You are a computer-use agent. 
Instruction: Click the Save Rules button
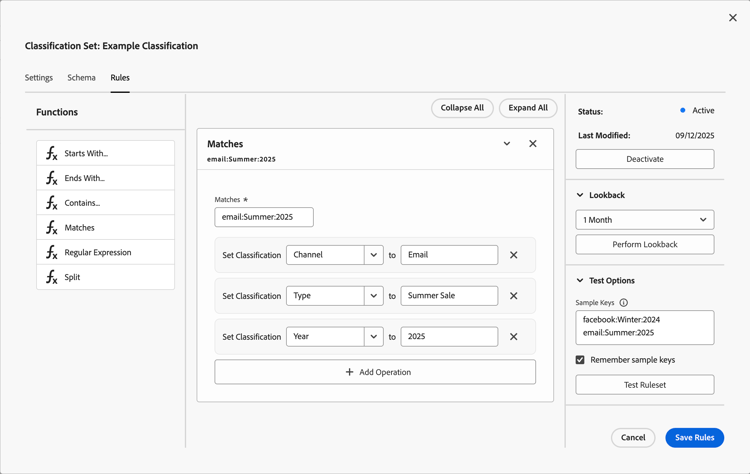point(694,438)
